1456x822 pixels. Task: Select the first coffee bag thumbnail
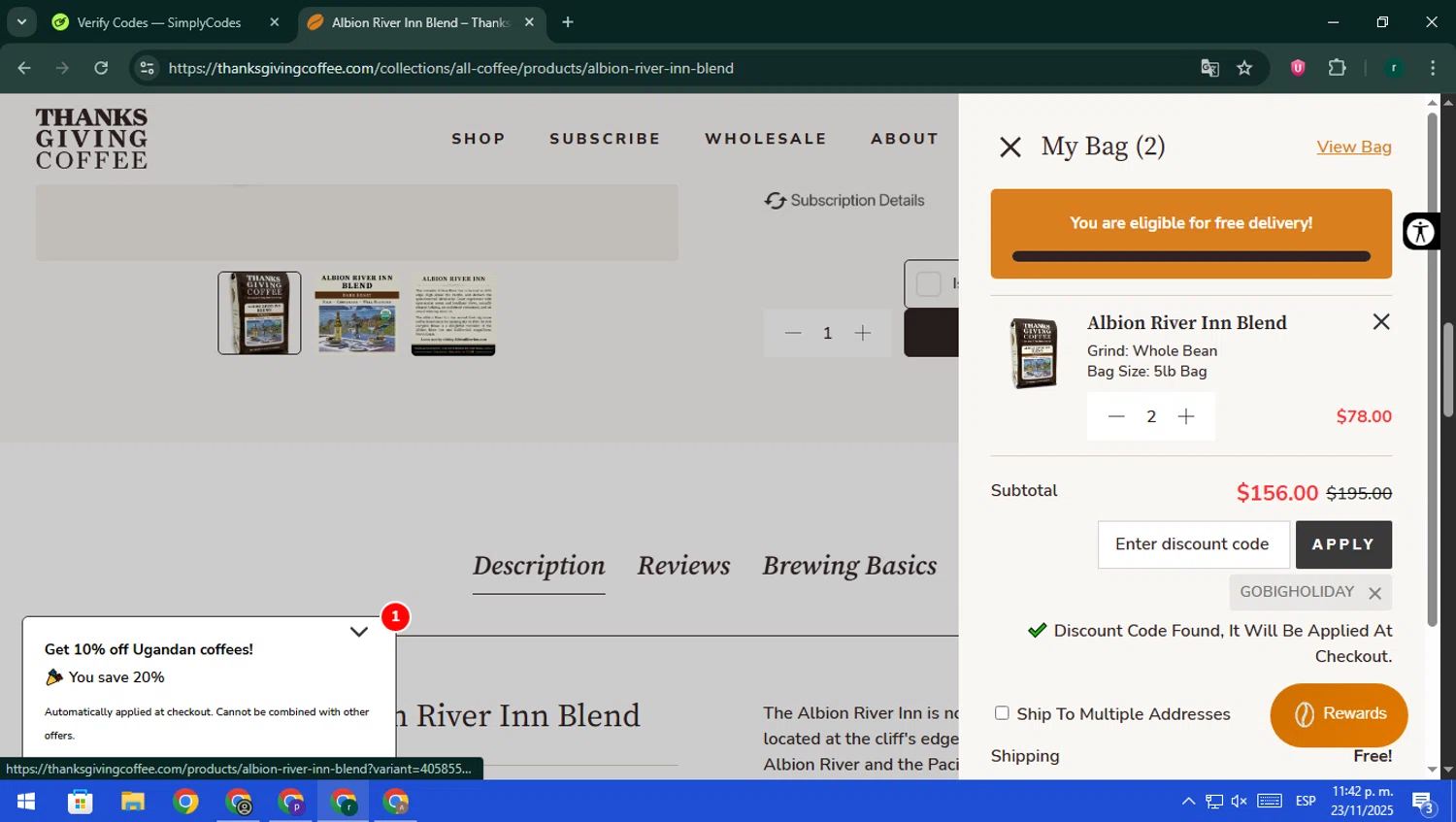tap(259, 313)
